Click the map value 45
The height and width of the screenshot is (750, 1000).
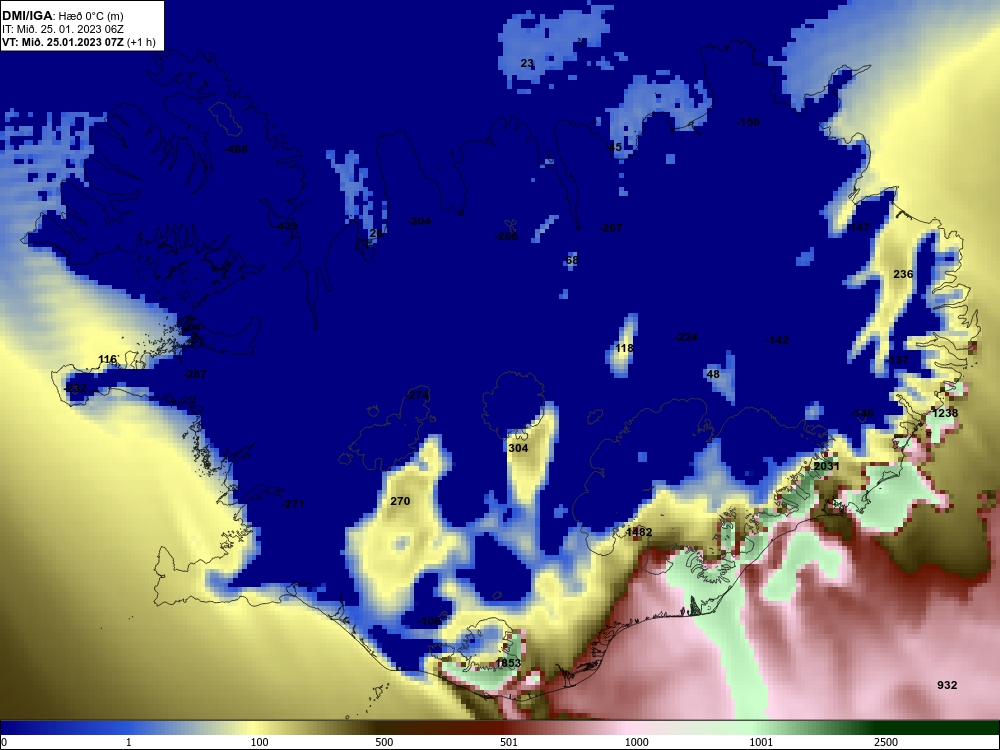615,147
